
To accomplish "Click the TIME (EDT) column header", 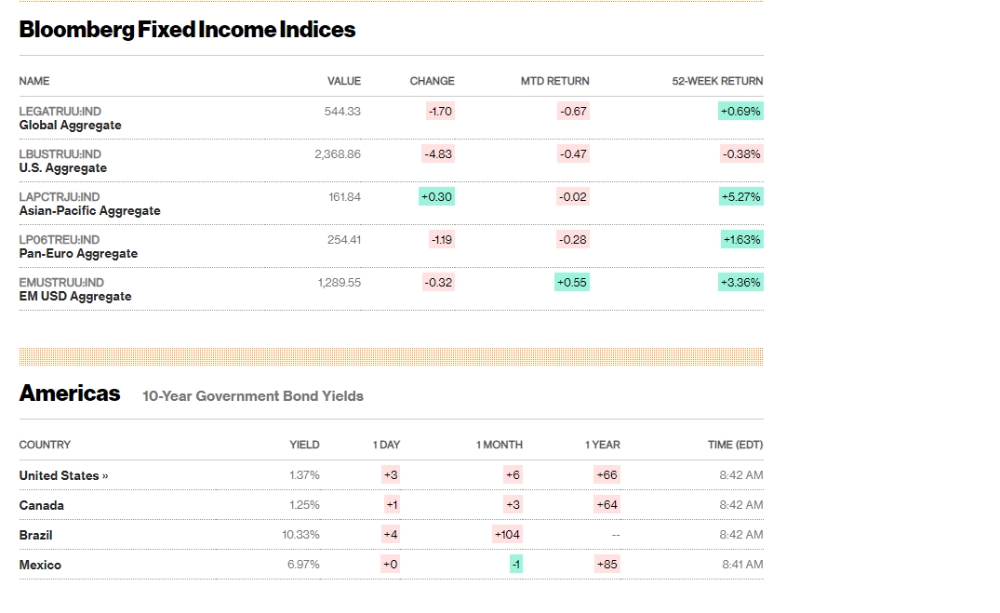I will [x=735, y=445].
